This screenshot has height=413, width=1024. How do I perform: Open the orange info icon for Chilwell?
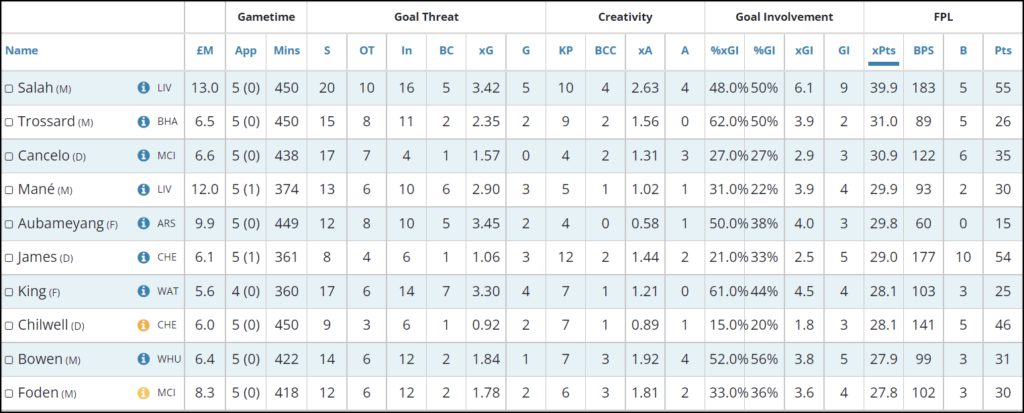click(x=143, y=326)
